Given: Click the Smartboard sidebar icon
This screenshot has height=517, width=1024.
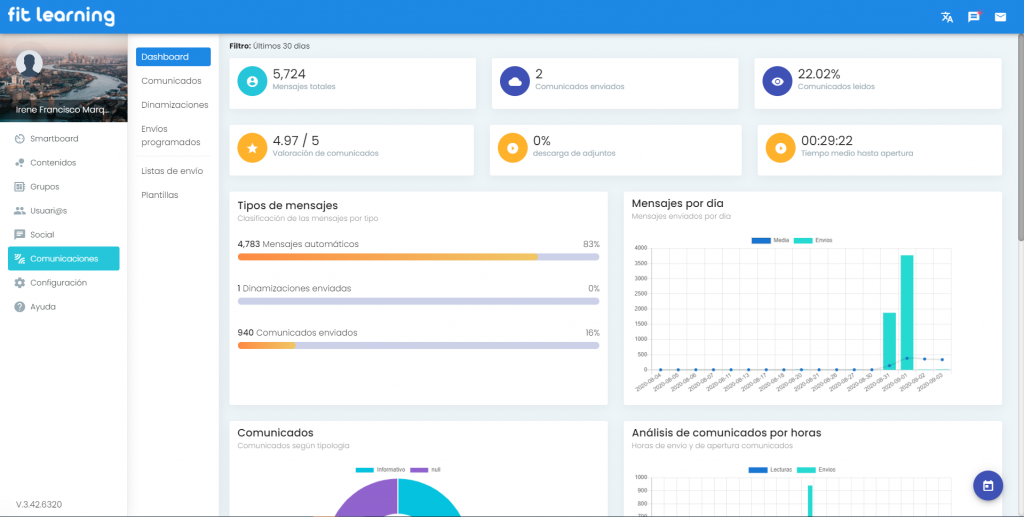Looking at the screenshot, I should [20, 139].
